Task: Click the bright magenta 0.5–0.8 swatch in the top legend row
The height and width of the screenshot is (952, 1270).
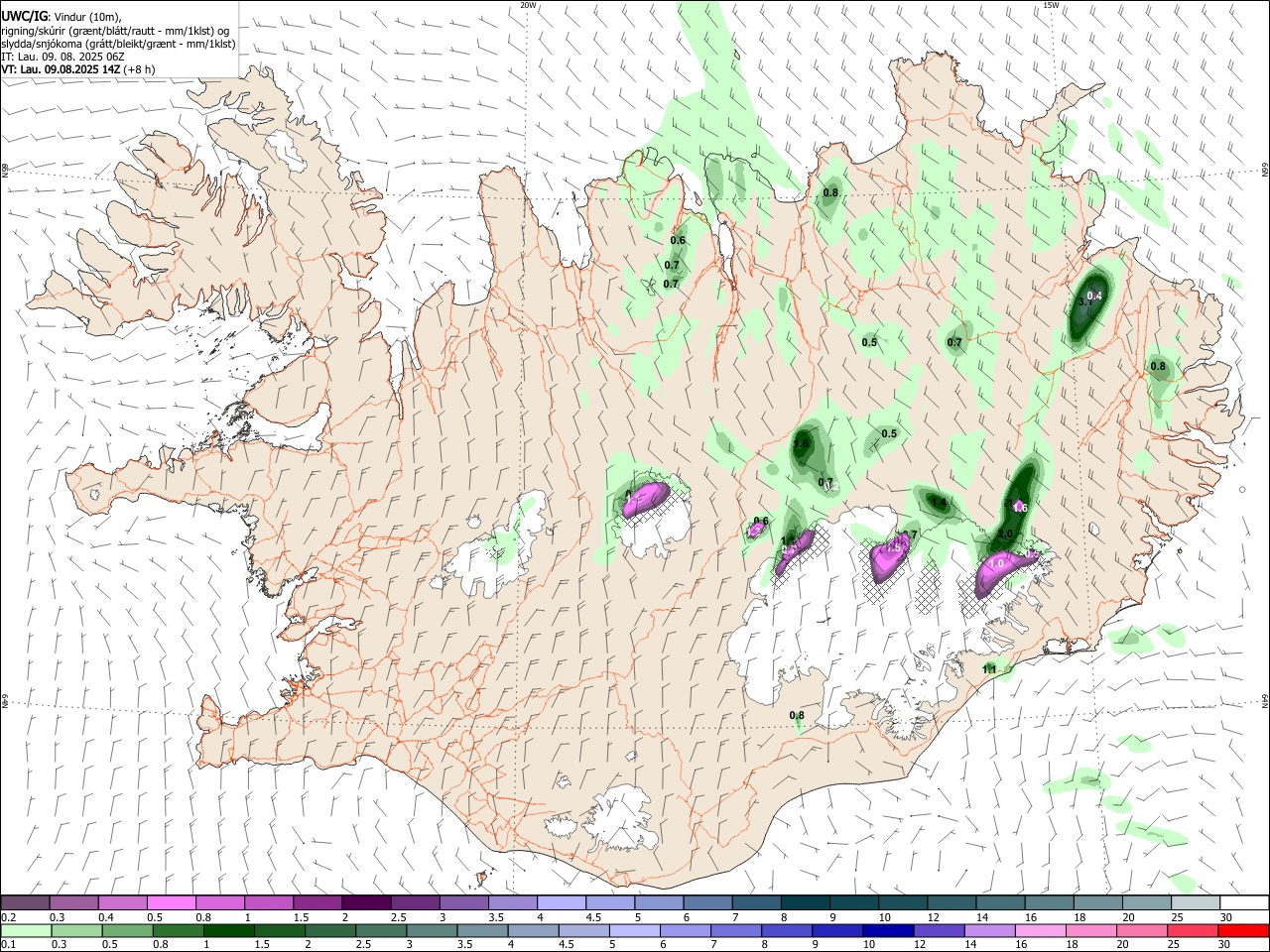Action: [171, 903]
